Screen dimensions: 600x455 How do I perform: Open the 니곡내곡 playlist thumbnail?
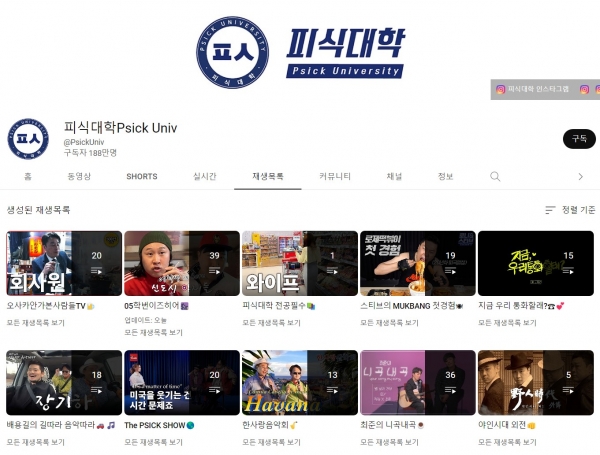point(418,383)
